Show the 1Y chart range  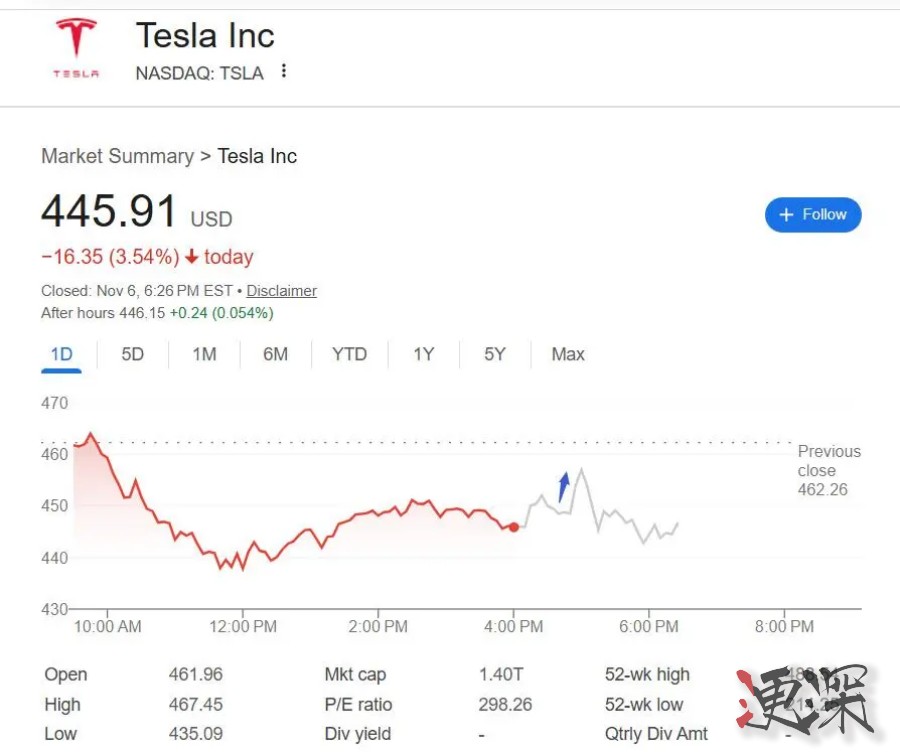tap(423, 354)
